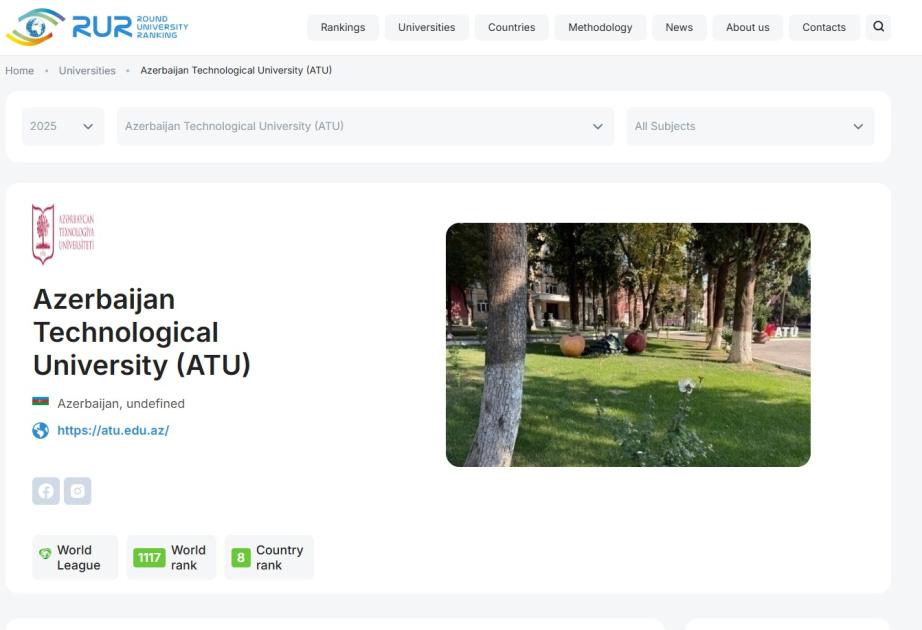Viewport: 922px width, 630px height.
Task: Open the Instagram social icon
Action: [78, 491]
